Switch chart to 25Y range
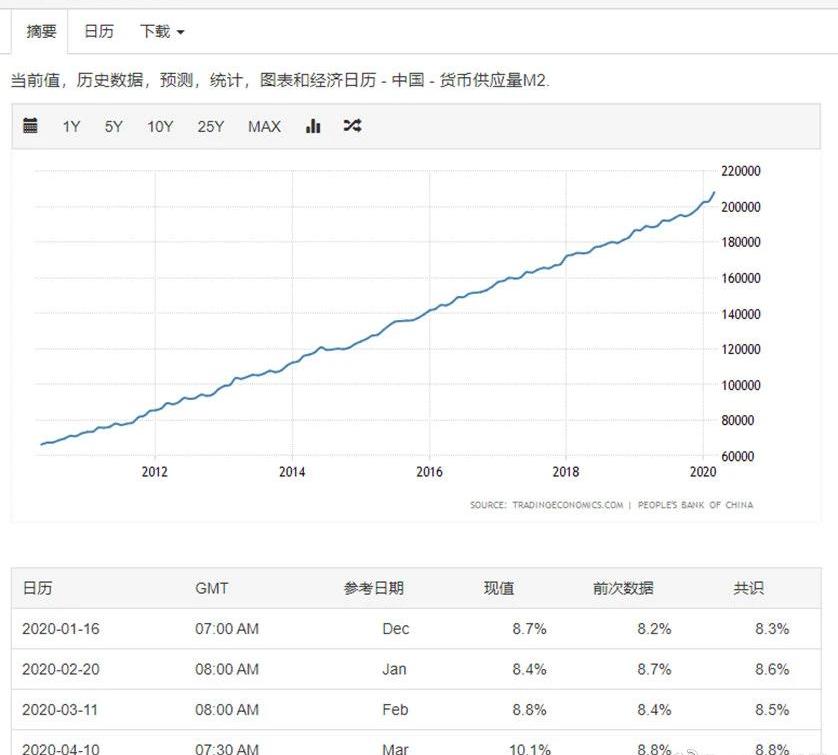The width and height of the screenshot is (838, 755). [211, 126]
